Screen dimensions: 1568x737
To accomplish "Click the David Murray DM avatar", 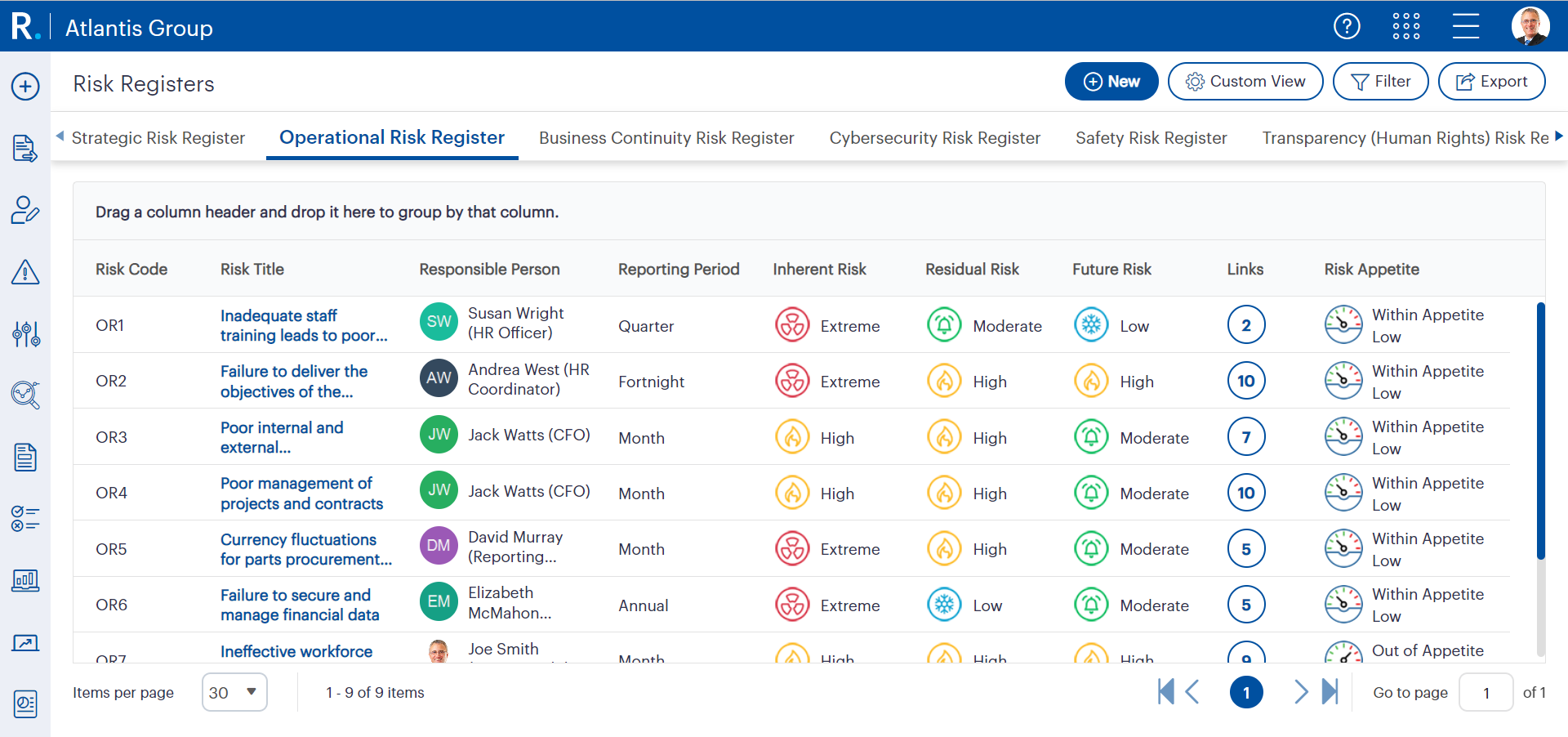I will click(x=439, y=546).
